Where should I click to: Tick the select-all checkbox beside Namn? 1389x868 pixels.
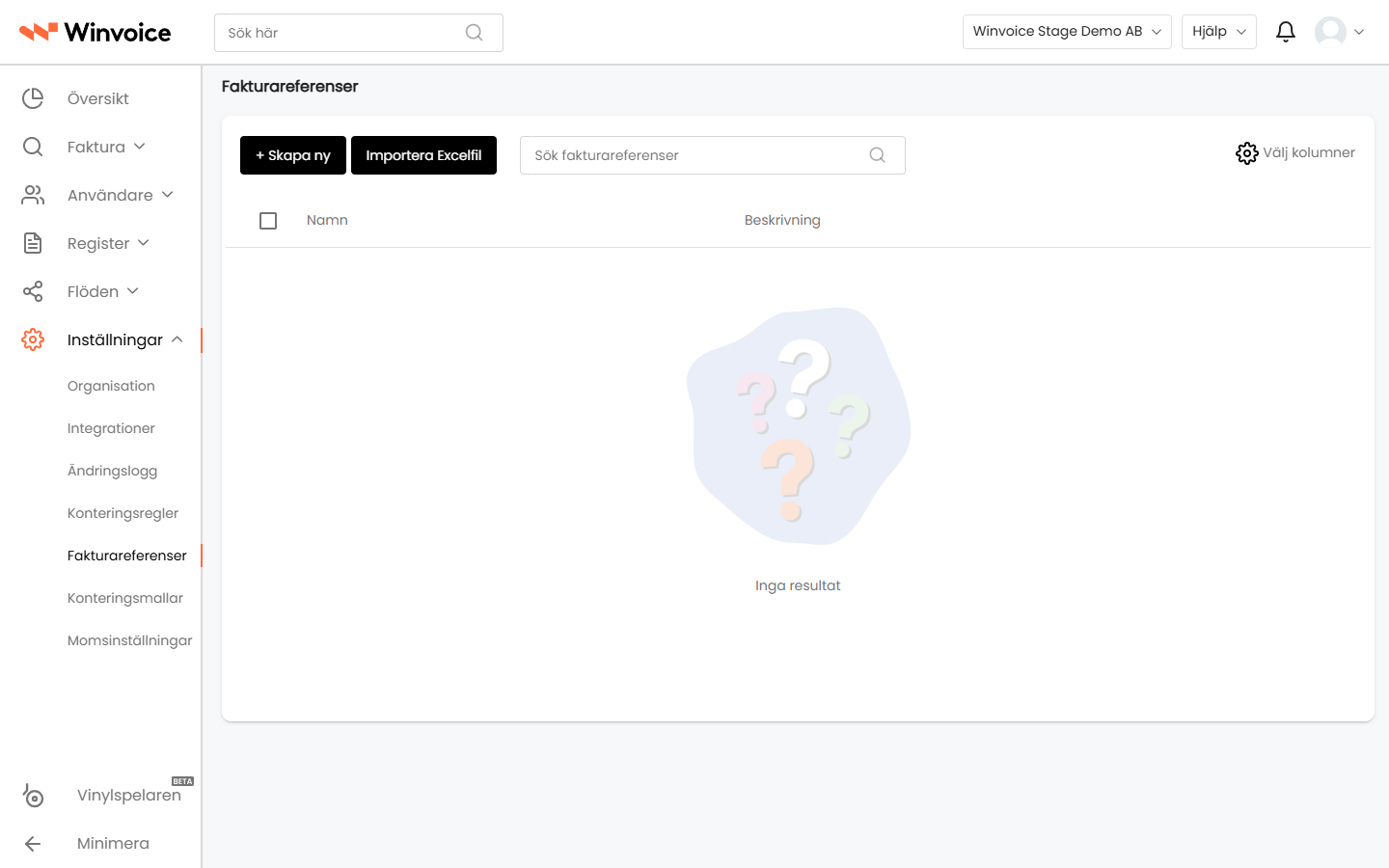click(268, 221)
